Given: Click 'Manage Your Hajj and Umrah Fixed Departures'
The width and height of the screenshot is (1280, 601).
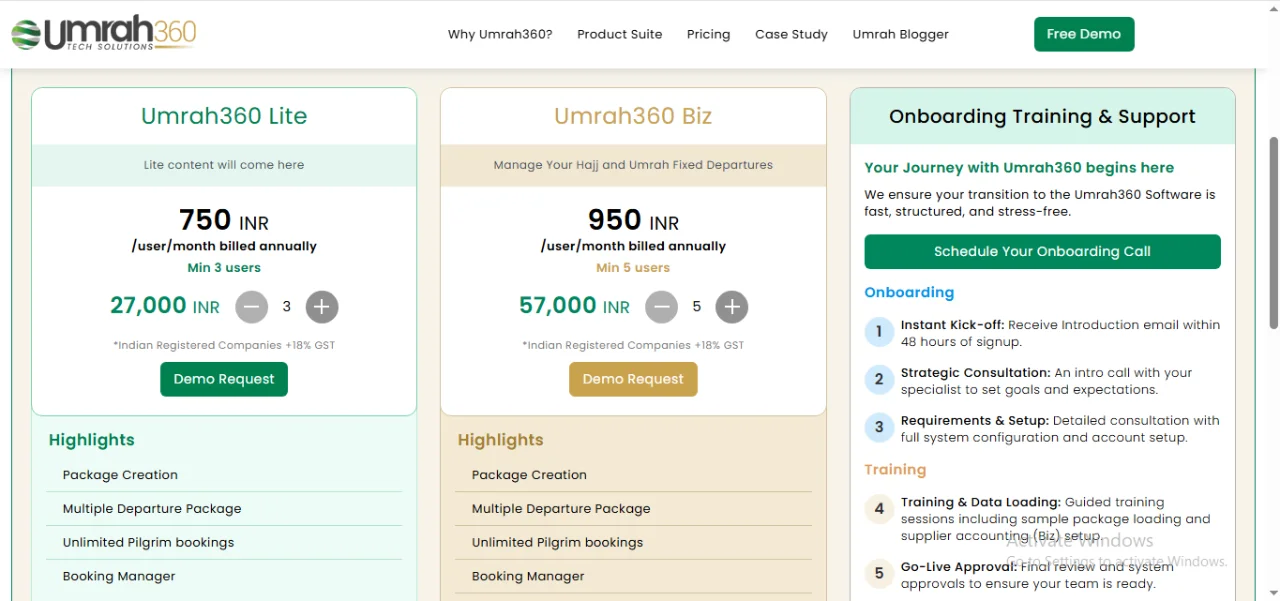Looking at the screenshot, I should [x=633, y=165].
